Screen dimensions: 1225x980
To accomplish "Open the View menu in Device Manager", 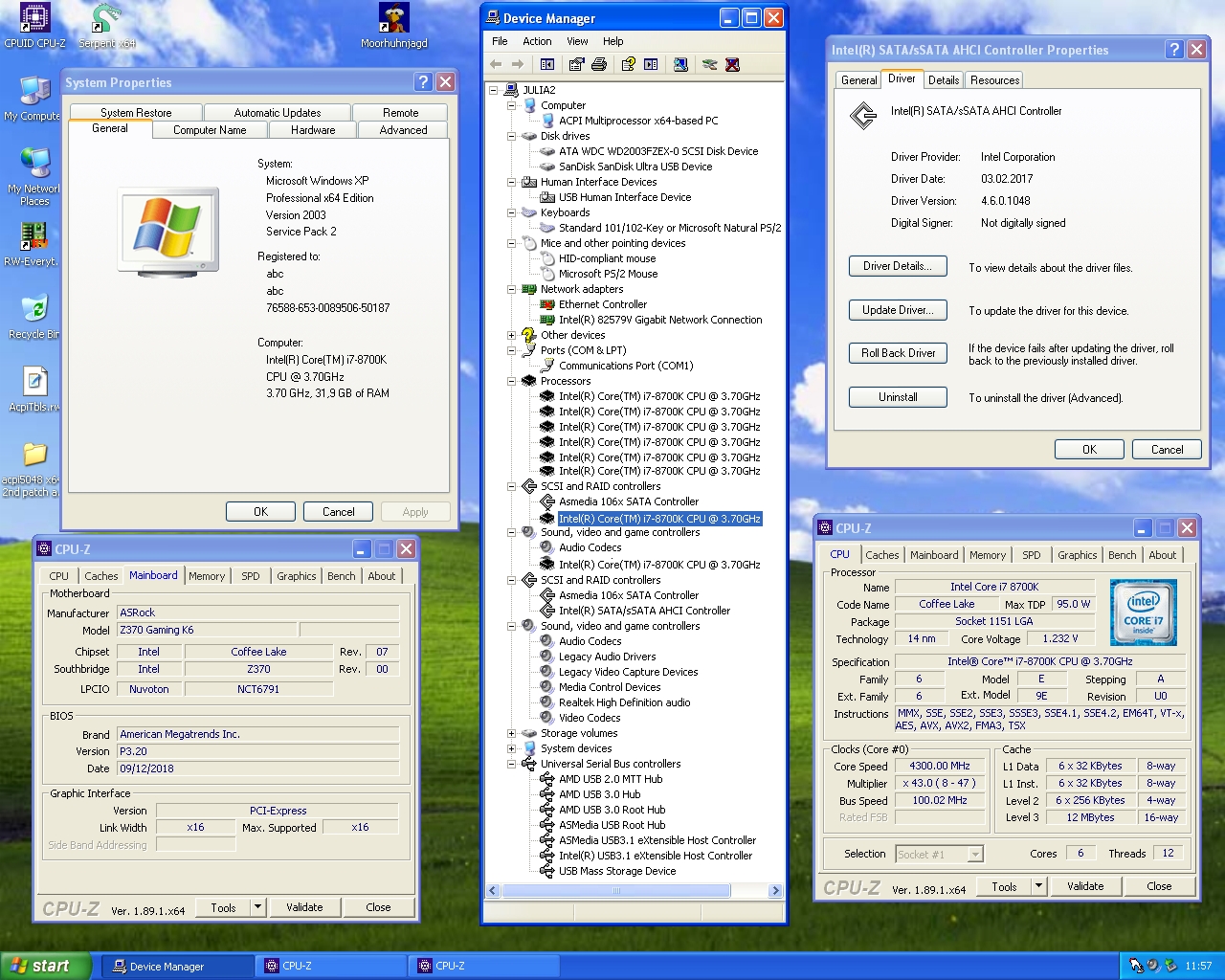I will 577,41.
